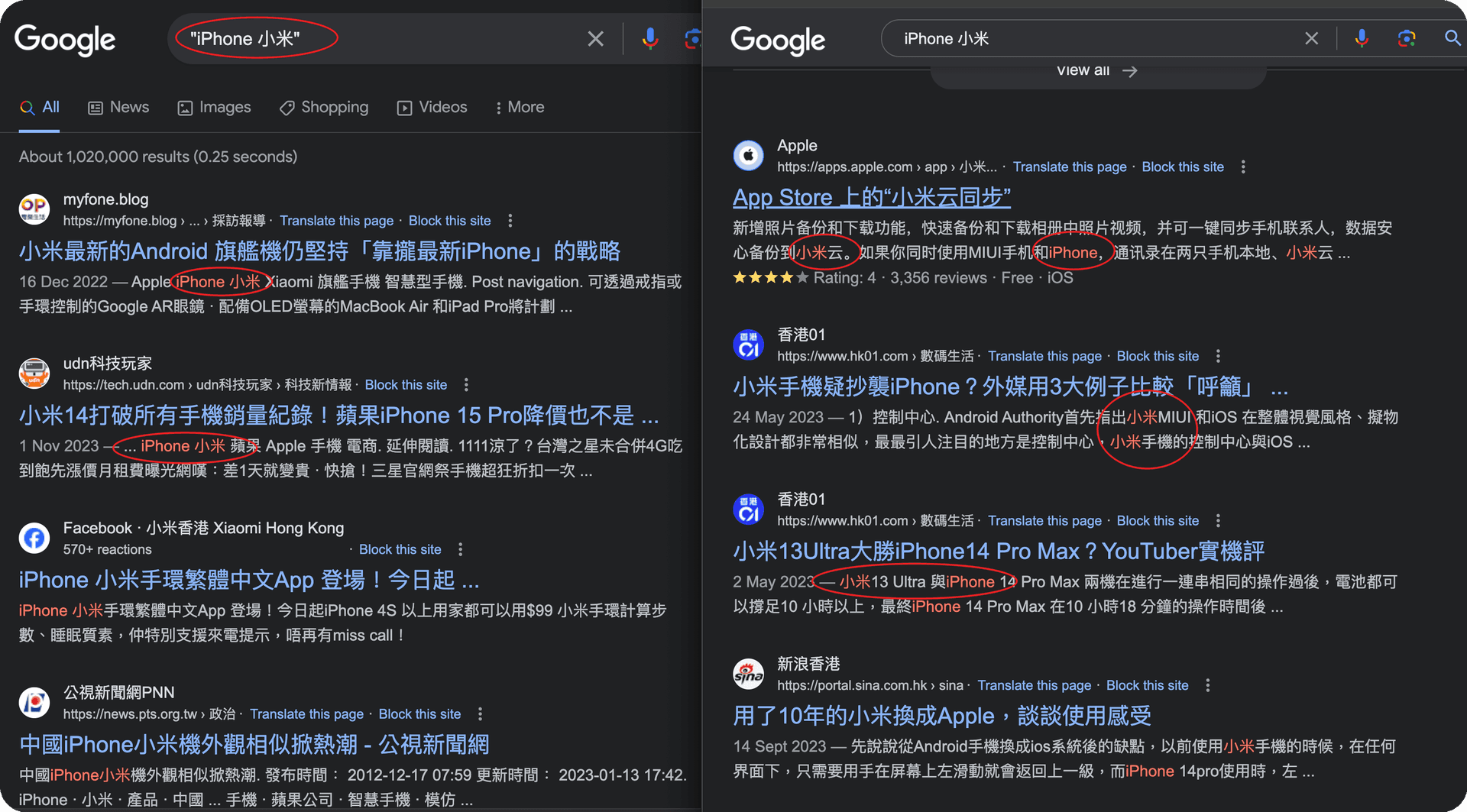
Task: Open 小米最新的Android 旗艦機 result title
Action: 319,251
